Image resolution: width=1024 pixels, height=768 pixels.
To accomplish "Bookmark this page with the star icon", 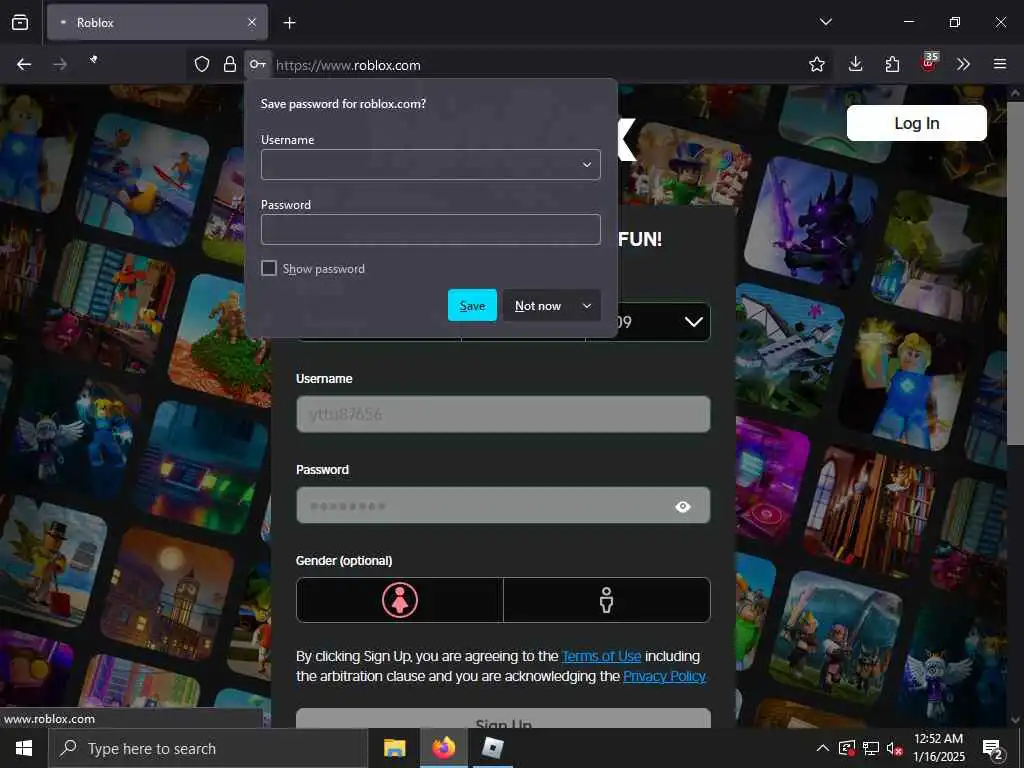I will 816,64.
